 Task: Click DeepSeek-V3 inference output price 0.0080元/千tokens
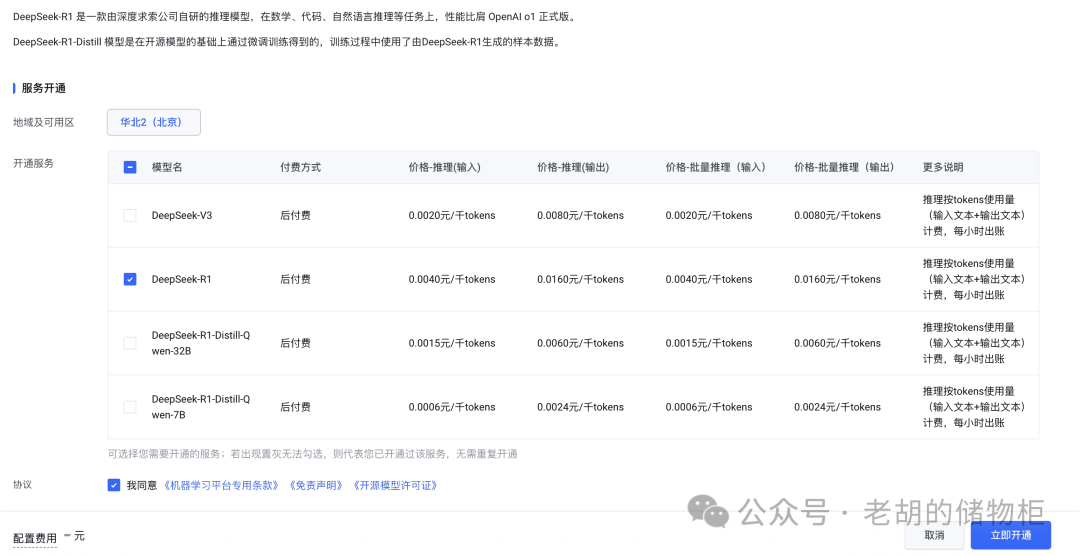tap(581, 215)
